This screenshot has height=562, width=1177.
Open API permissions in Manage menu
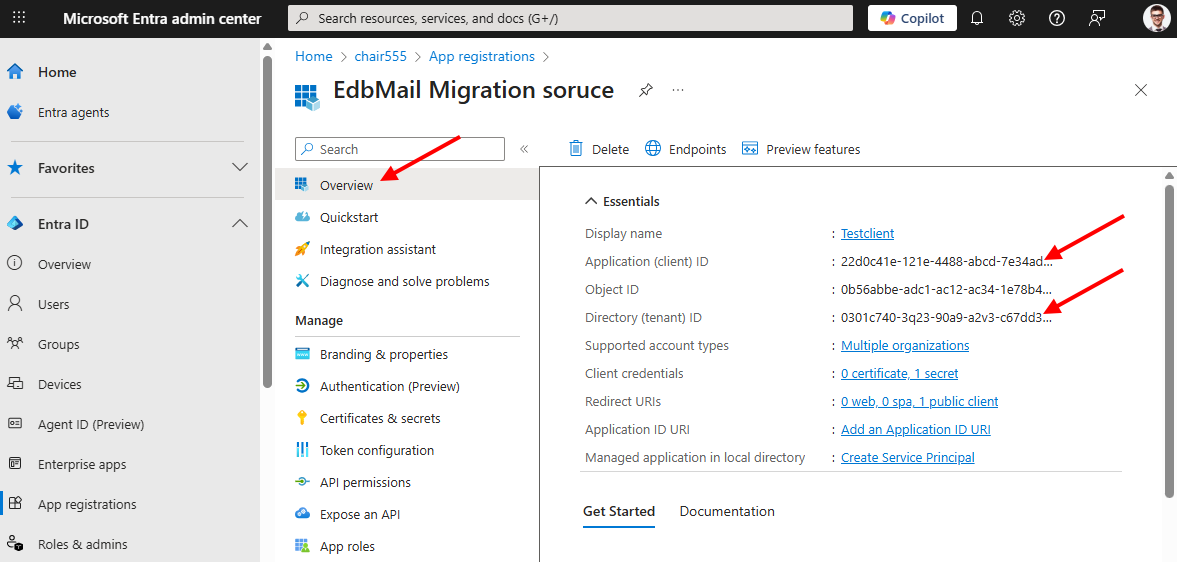click(365, 482)
